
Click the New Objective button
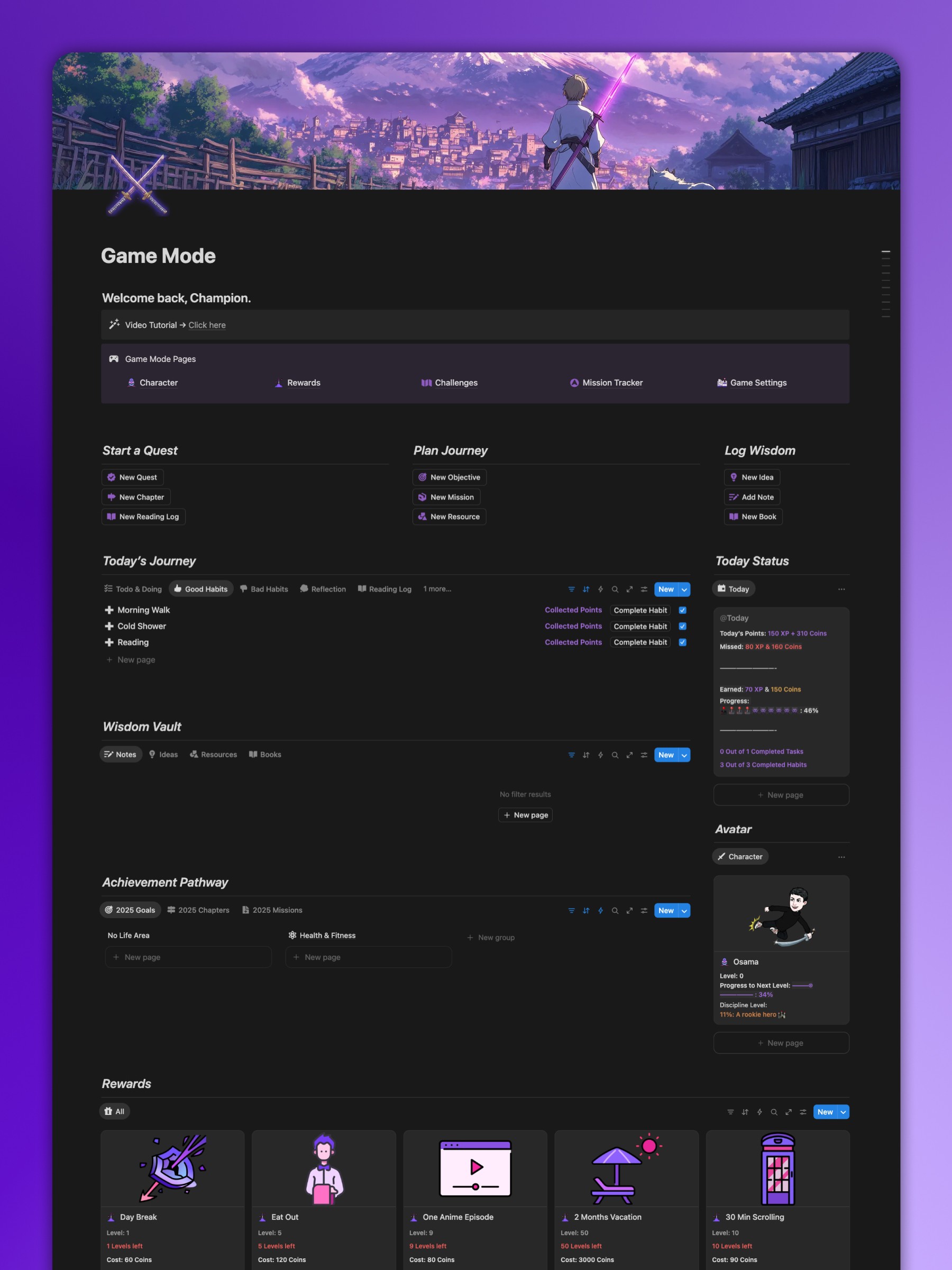[450, 477]
